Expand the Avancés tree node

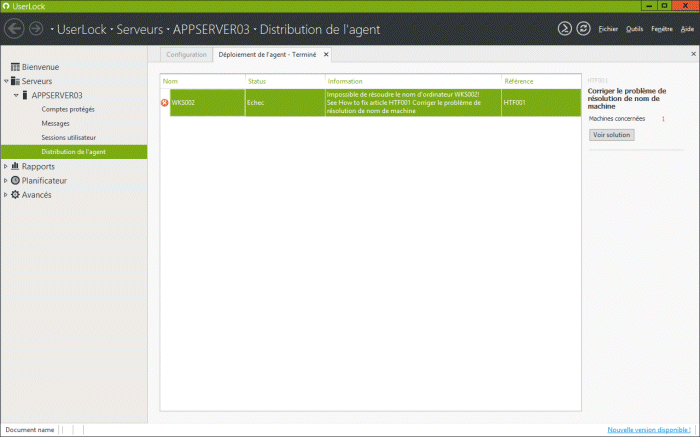point(6,195)
